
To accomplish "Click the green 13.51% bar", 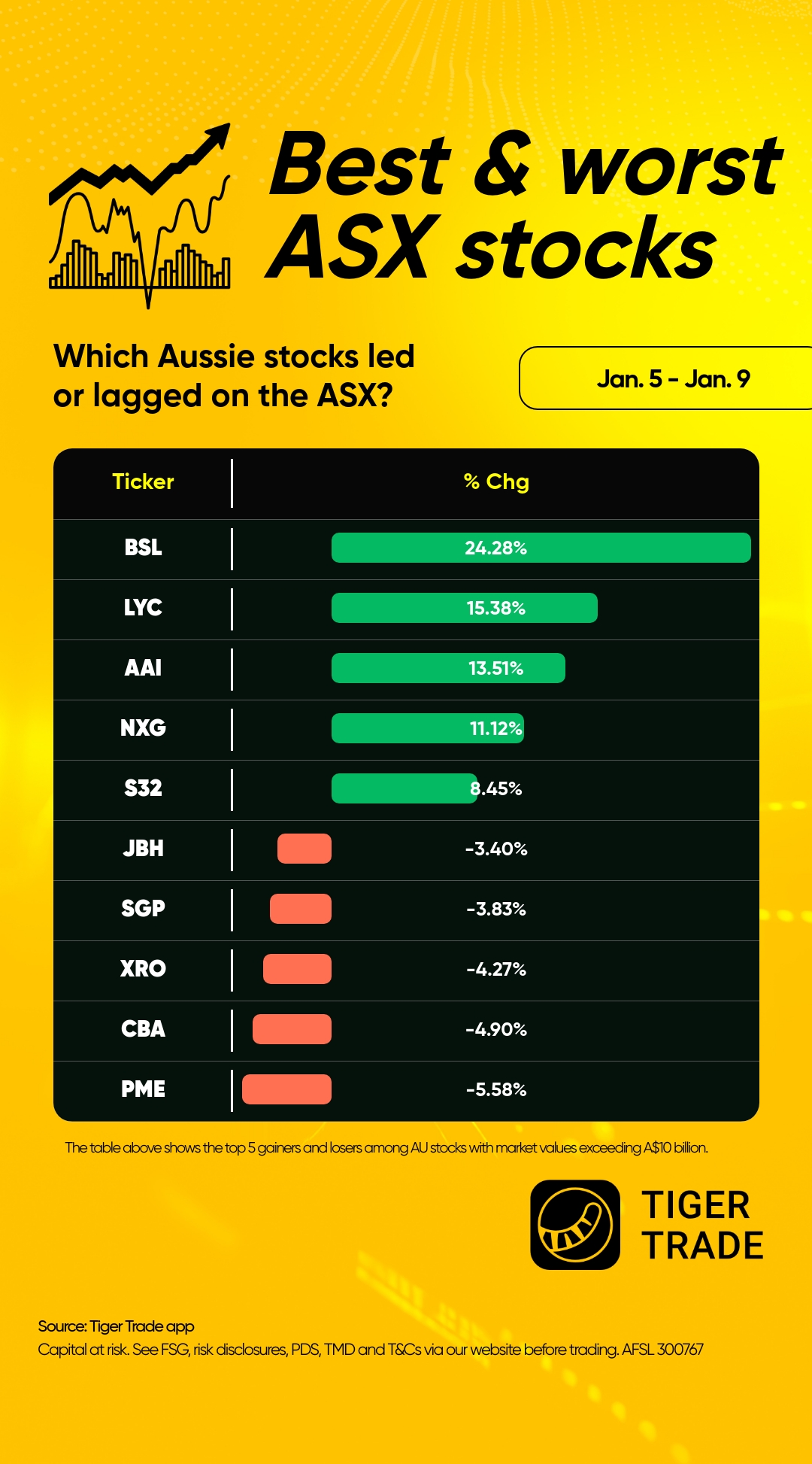I will pos(448,668).
